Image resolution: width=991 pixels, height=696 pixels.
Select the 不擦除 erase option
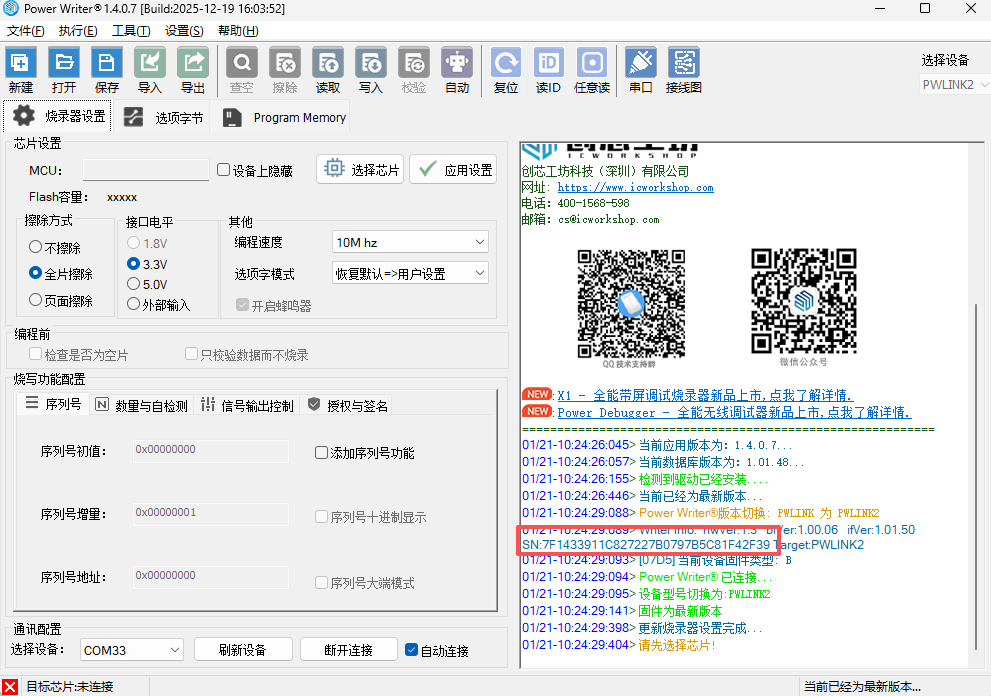[36, 247]
